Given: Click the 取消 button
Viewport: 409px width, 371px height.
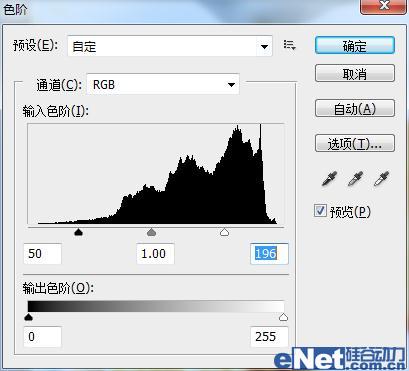Looking at the screenshot, I should (x=355, y=73).
